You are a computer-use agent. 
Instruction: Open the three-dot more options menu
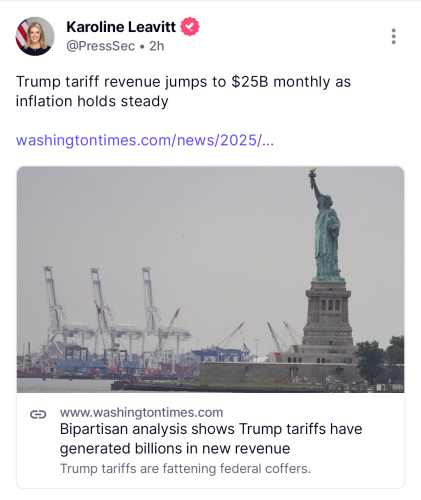point(394,36)
